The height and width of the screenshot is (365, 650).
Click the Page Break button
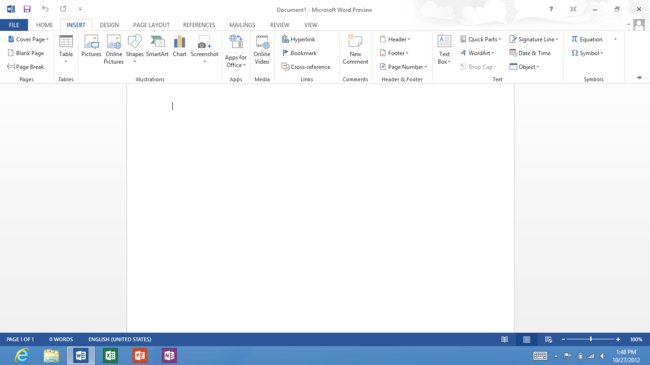point(26,66)
